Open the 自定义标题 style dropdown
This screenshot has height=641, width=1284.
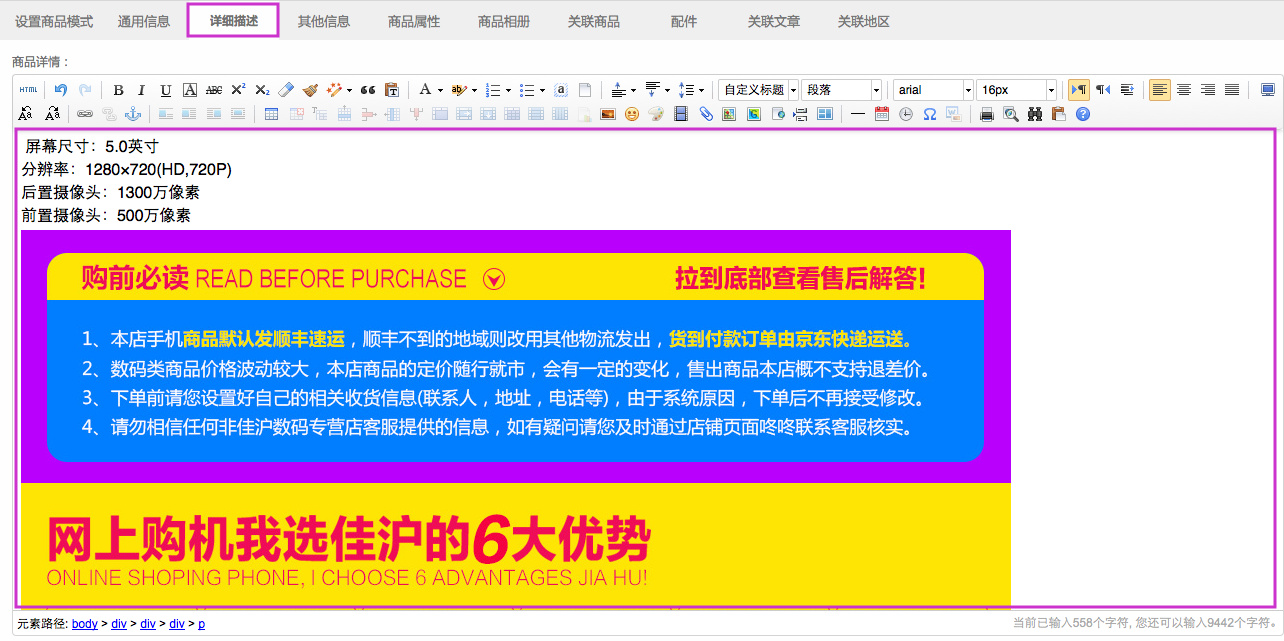[x=758, y=90]
